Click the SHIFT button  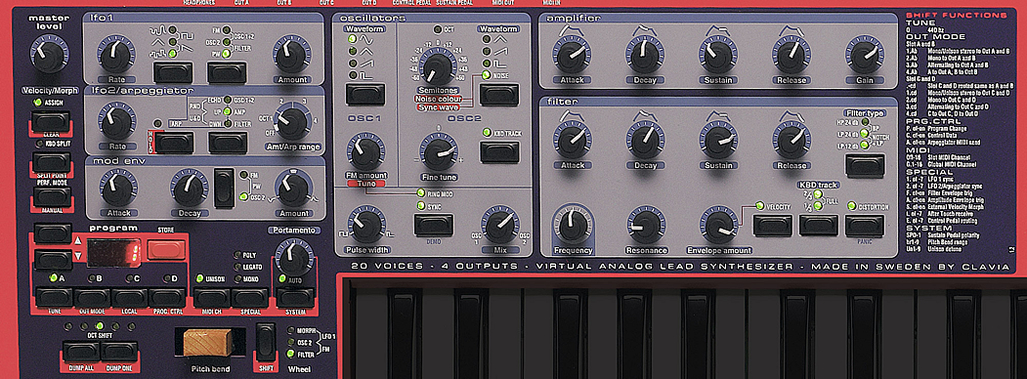(265, 342)
